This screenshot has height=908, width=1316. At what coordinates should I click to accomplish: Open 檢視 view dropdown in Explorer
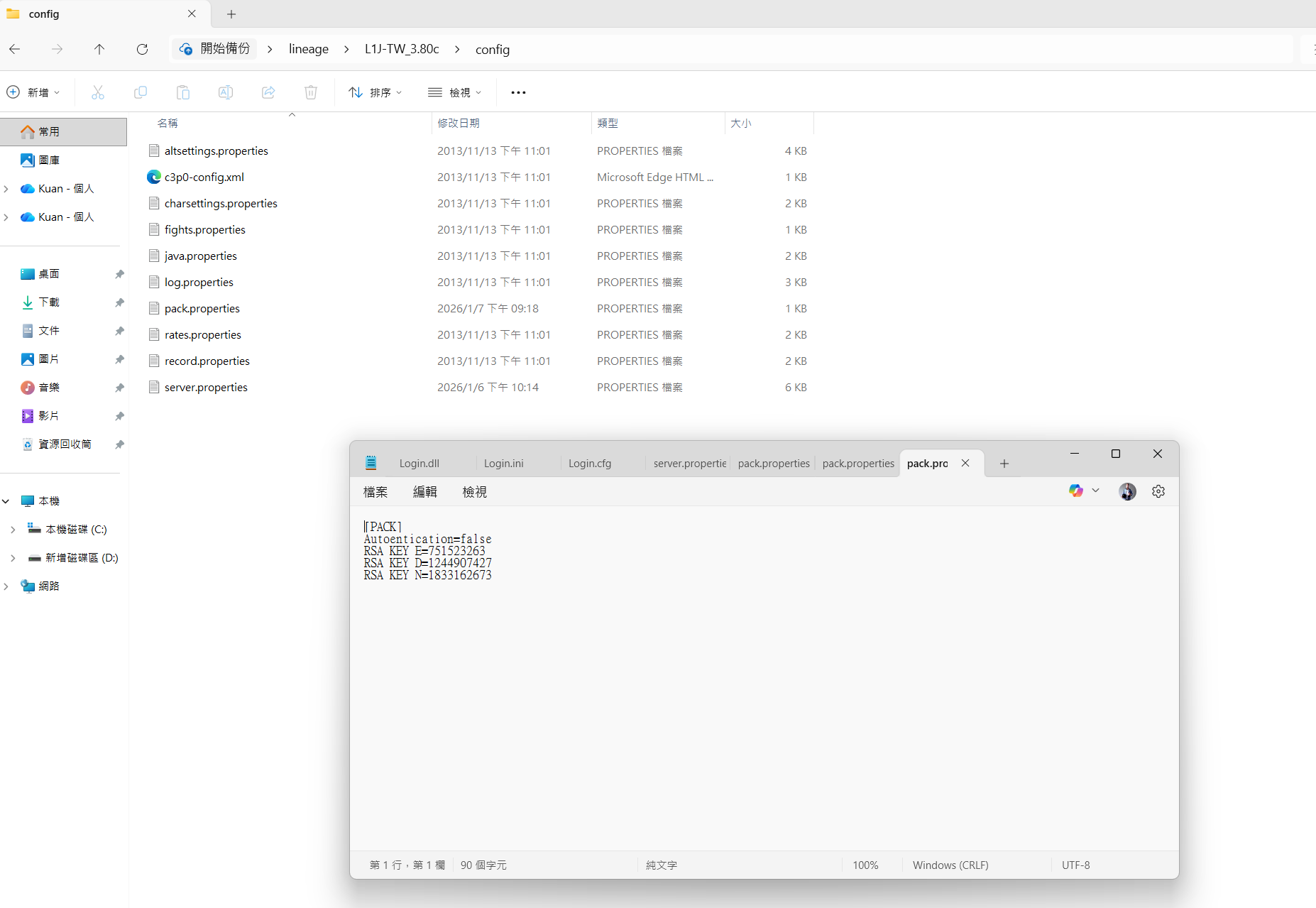coord(455,92)
